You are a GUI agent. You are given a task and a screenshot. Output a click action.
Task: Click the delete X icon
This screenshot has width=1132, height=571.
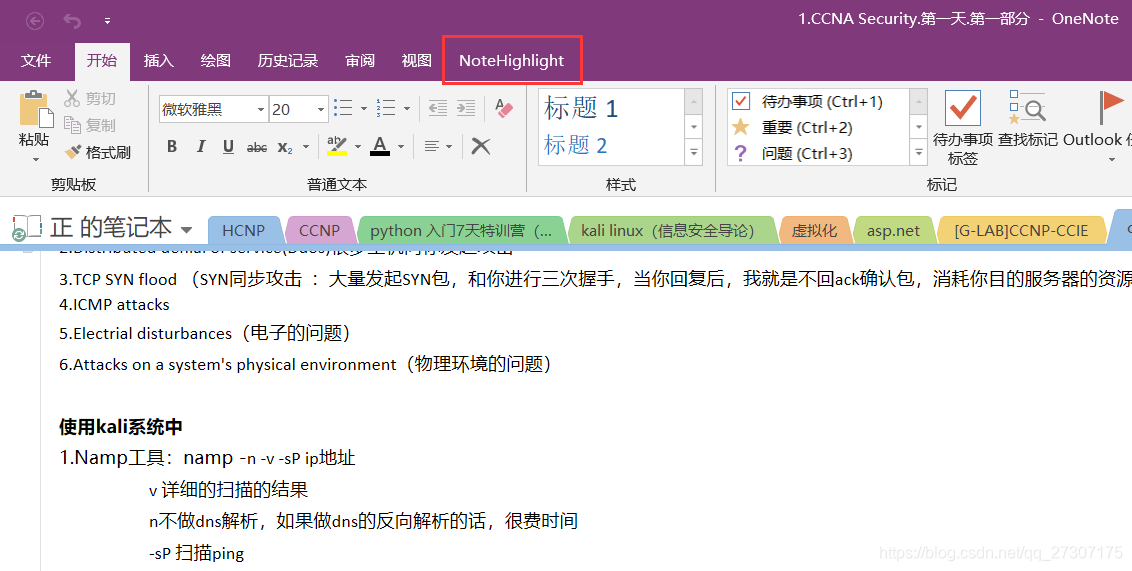click(481, 147)
